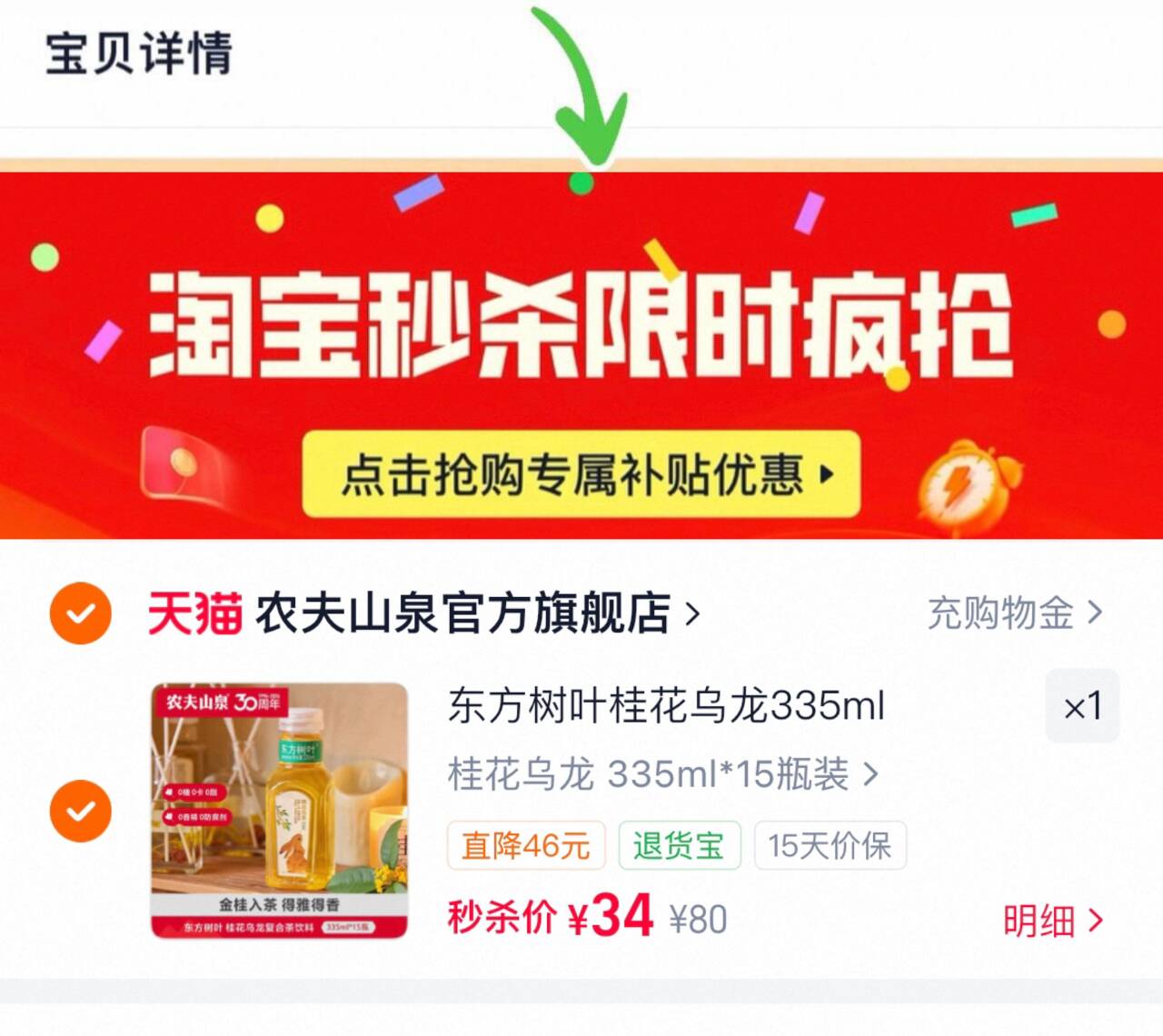This screenshot has width=1163, height=1036.
Task: Open the 明细 price details expander
Action: point(1053,921)
